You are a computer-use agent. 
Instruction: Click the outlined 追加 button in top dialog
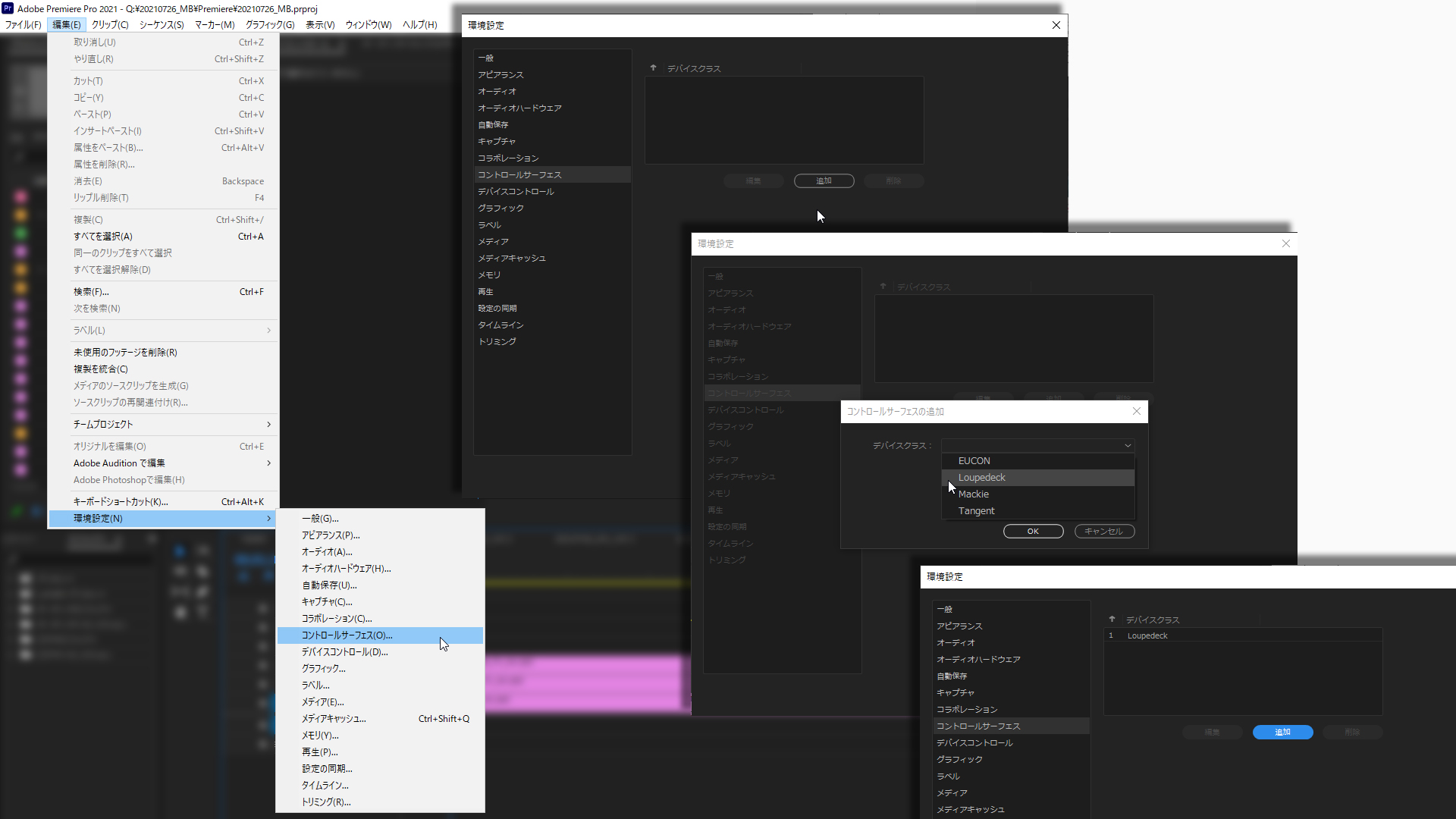[824, 181]
